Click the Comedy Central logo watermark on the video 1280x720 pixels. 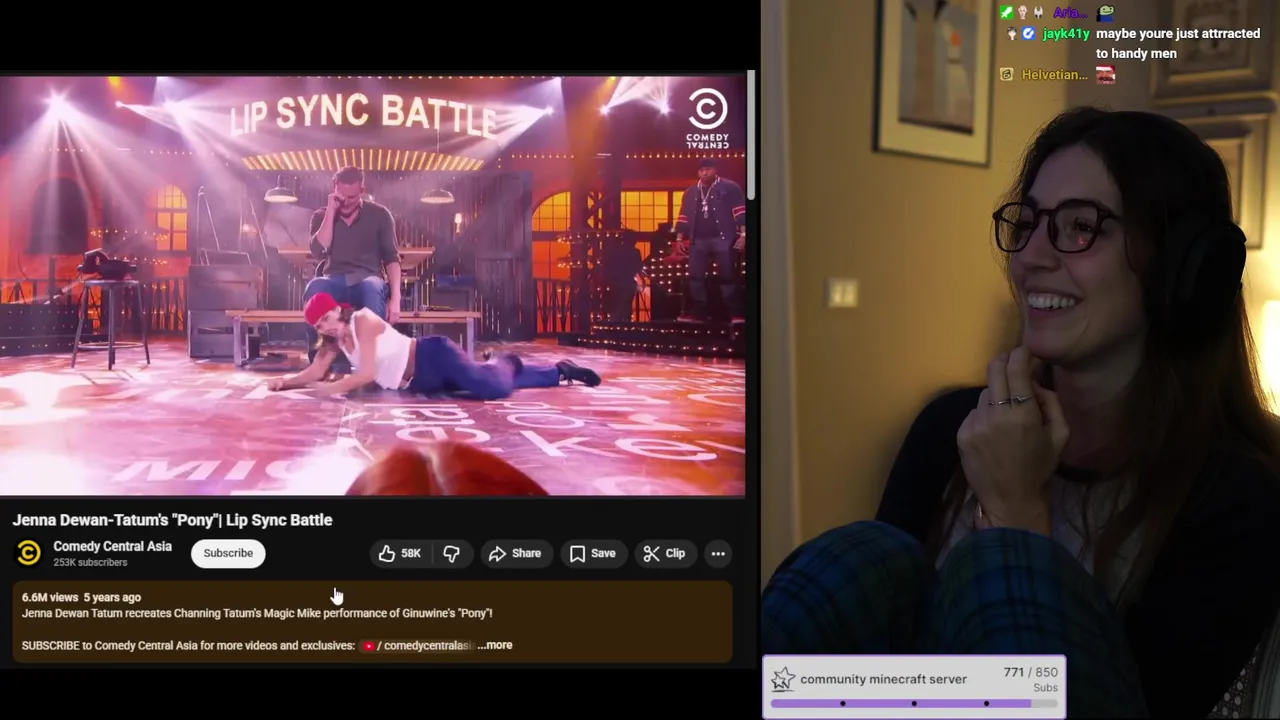pyautogui.click(x=707, y=118)
